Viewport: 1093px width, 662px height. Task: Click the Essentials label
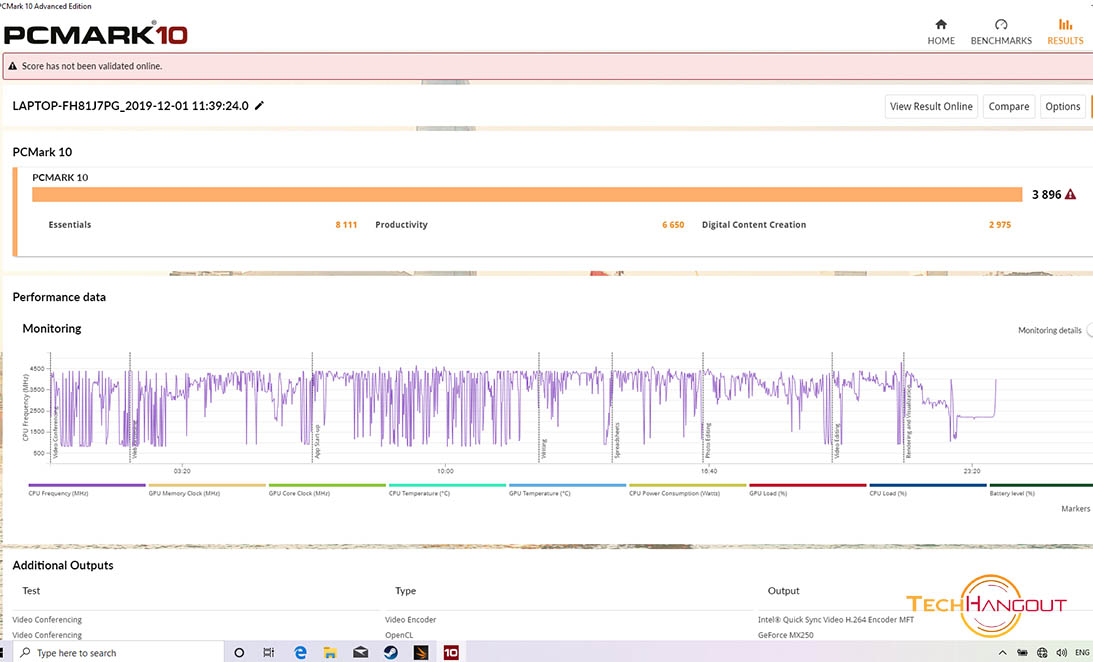pyautogui.click(x=70, y=225)
